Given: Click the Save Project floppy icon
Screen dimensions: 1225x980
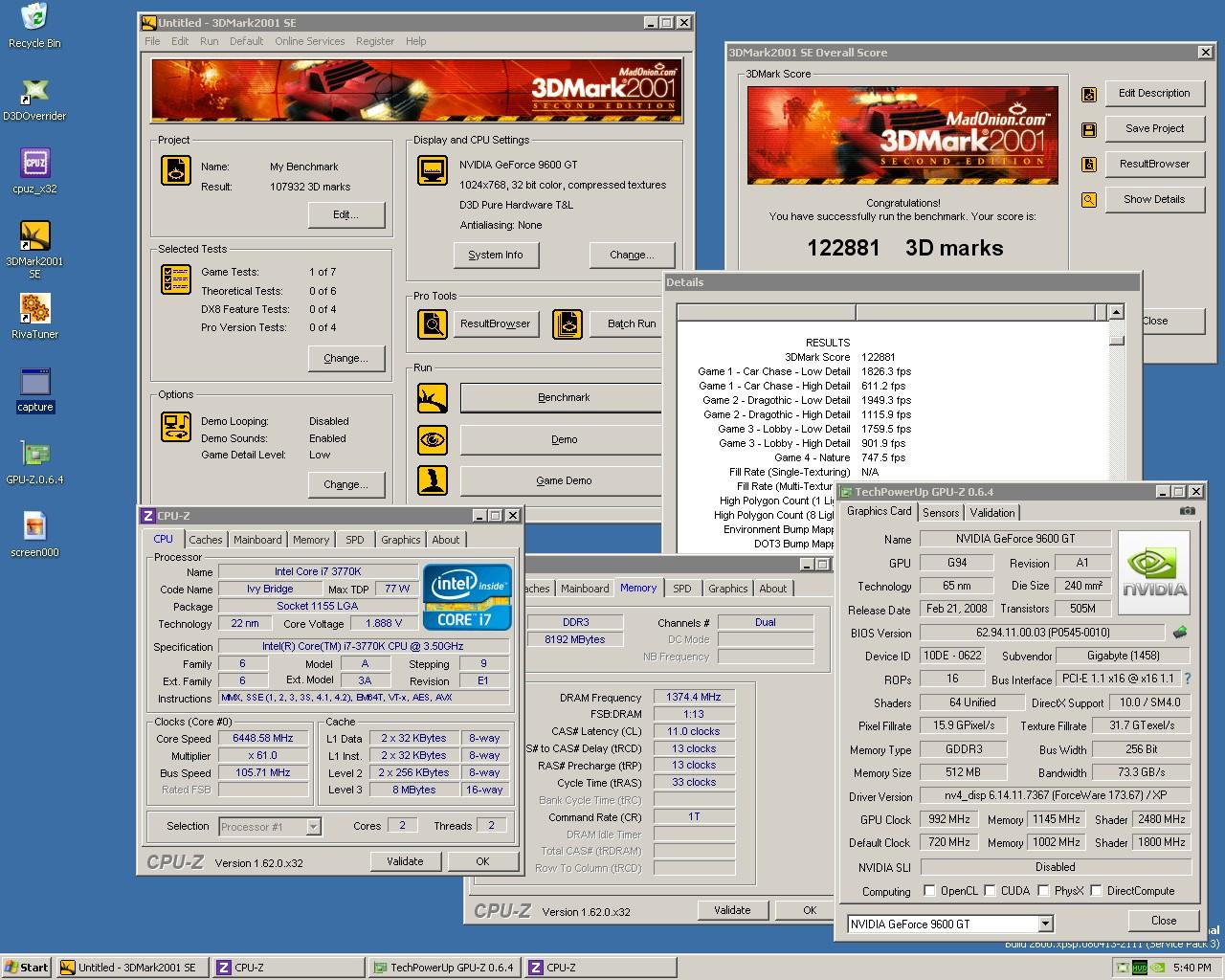Looking at the screenshot, I should tap(1088, 129).
